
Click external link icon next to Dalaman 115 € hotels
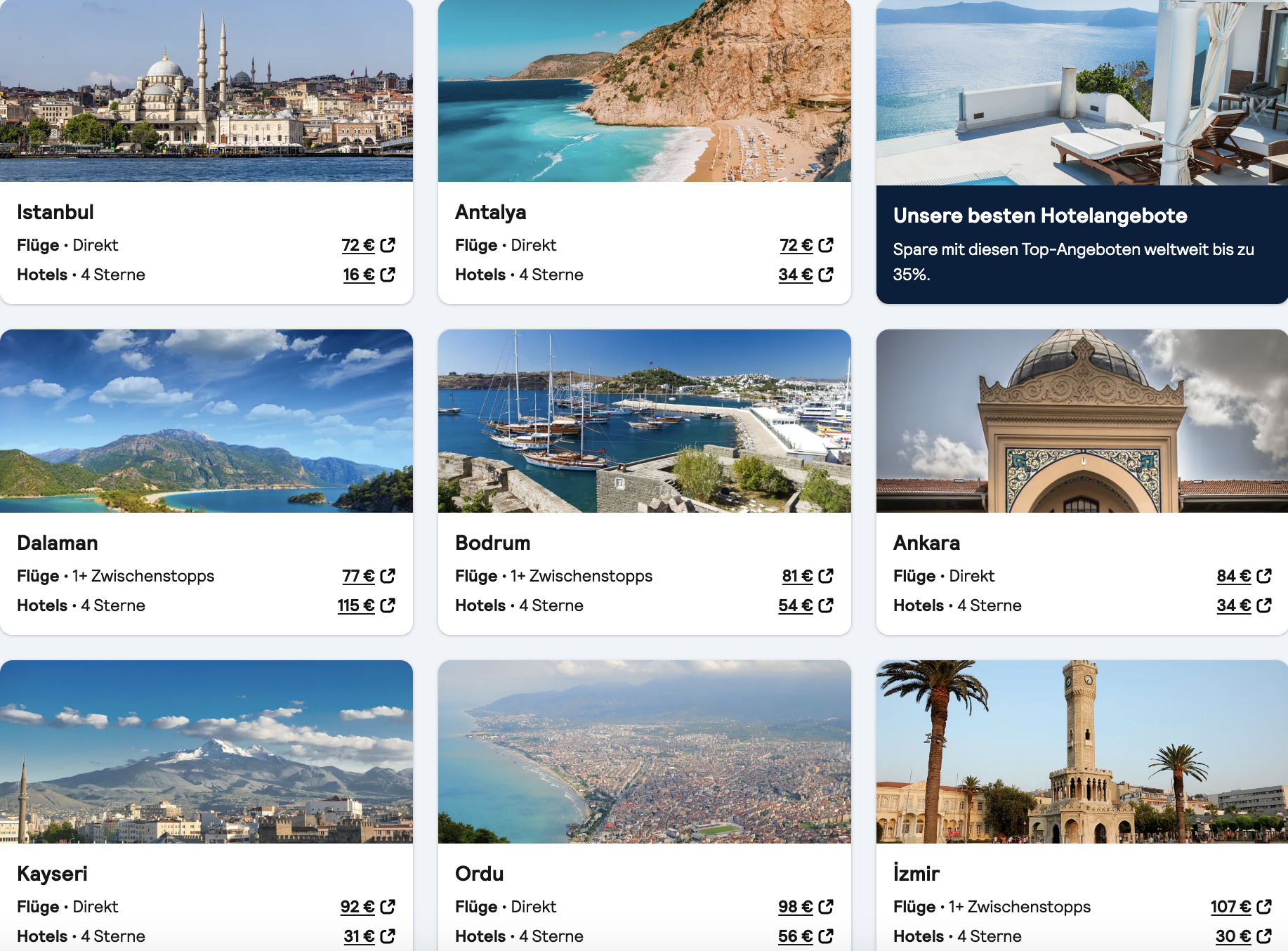(x=388, y=605)
